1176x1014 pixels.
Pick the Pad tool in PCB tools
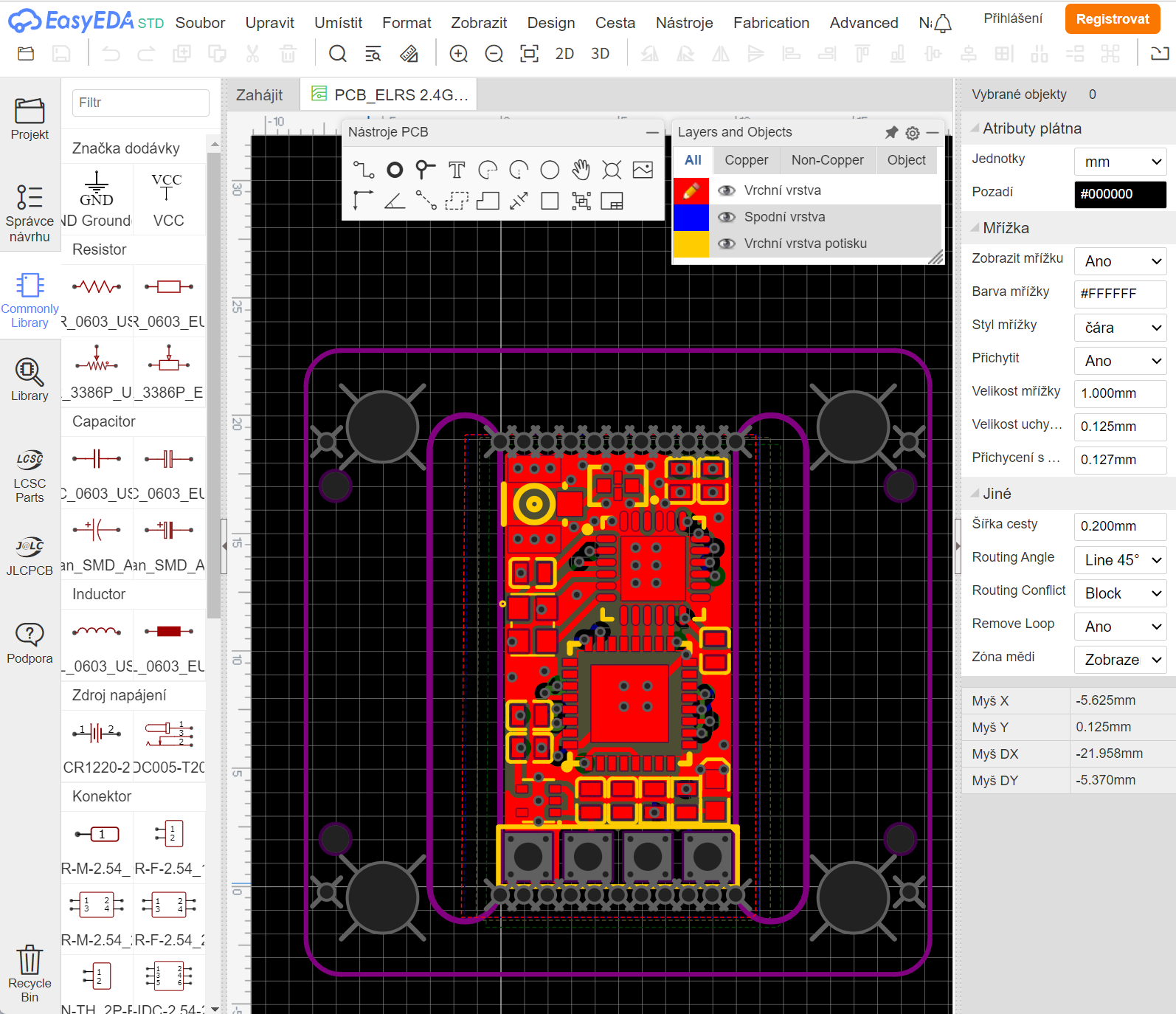(395, 170)
